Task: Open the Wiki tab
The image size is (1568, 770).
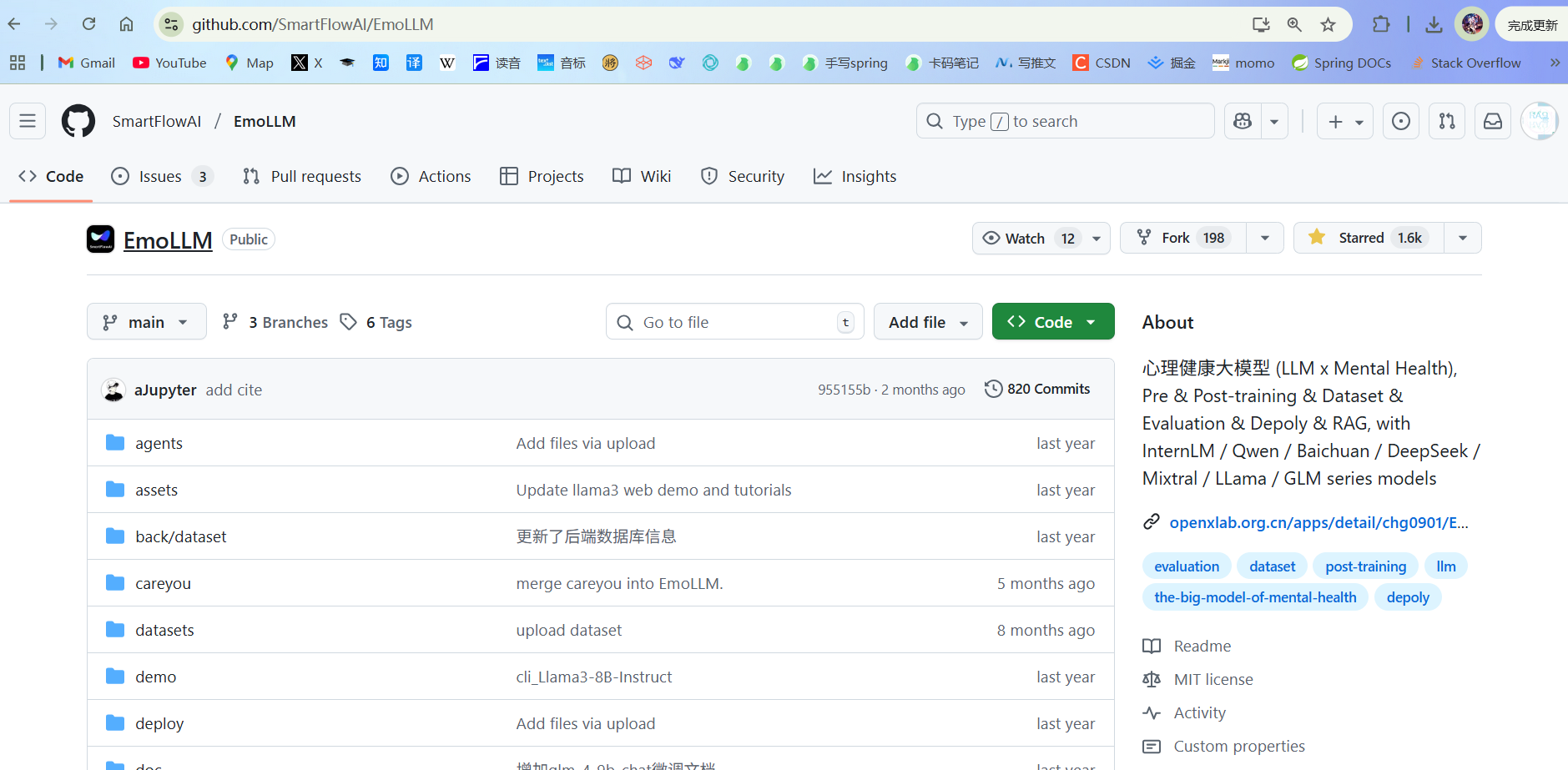Action: coord(642,176)
